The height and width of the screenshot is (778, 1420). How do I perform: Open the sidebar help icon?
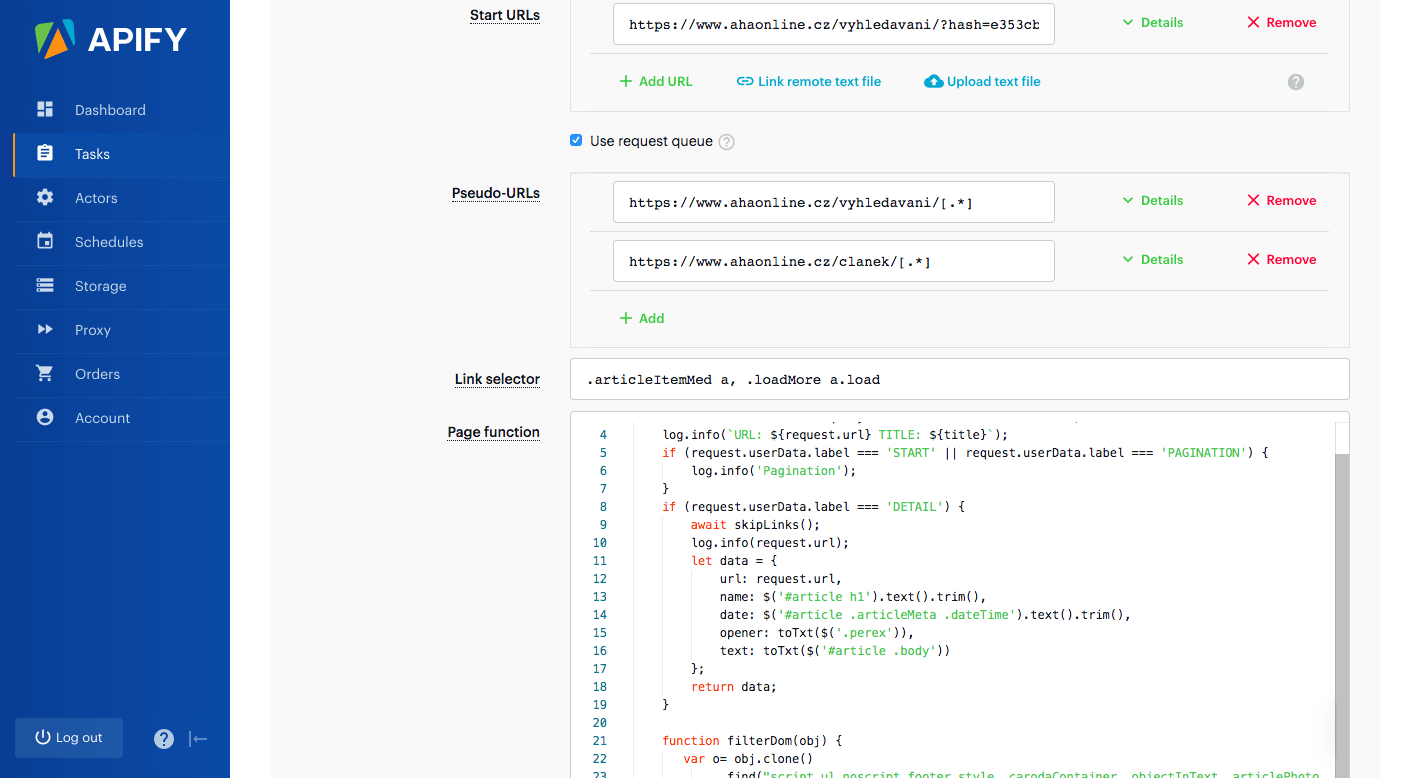click(x=164, y=739)
